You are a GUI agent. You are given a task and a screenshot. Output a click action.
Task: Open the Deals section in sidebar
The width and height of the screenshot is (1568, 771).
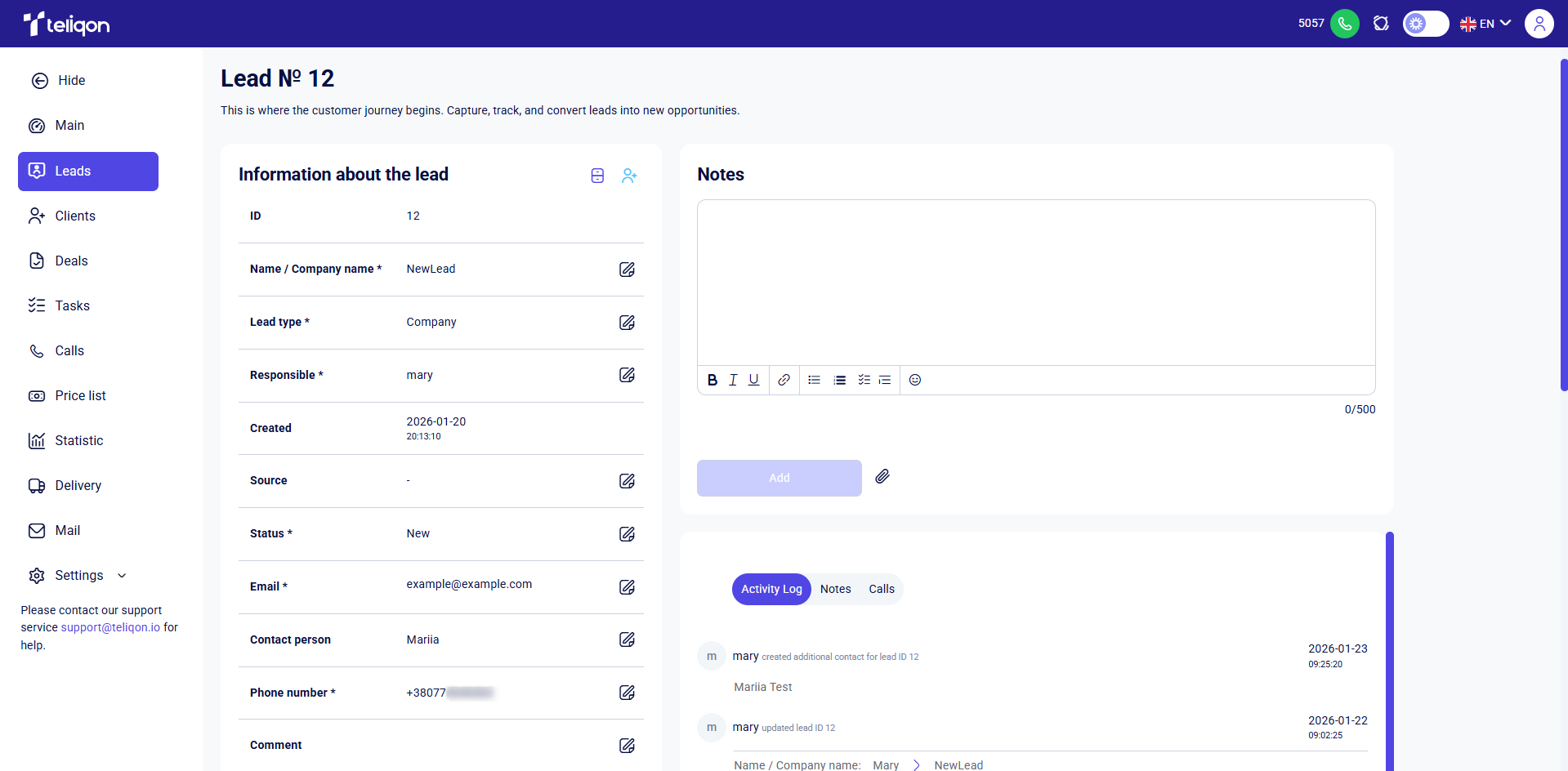[71, 261]
